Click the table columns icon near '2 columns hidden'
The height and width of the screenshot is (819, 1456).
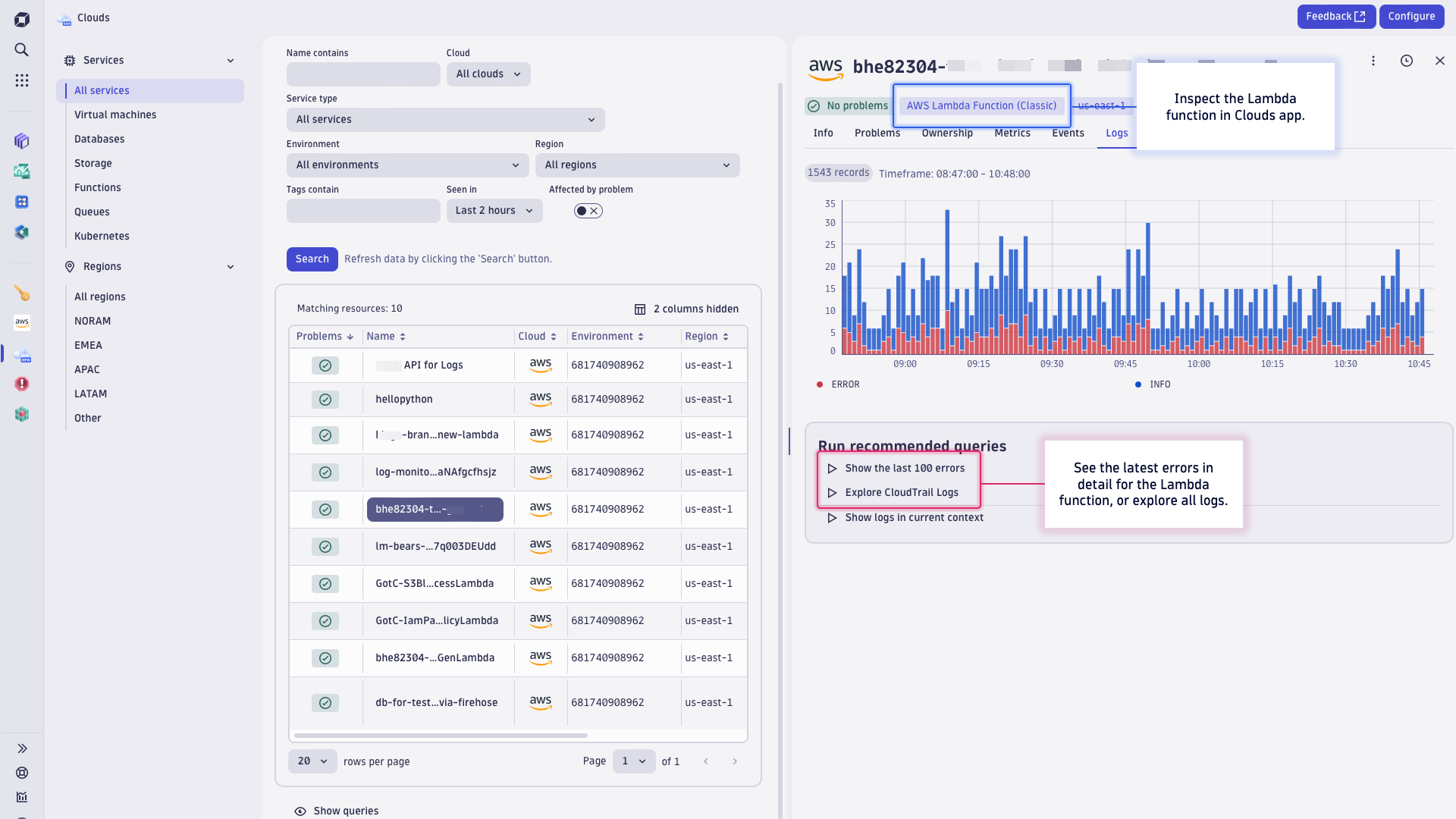pyautogui.click(x=639, y=309)
